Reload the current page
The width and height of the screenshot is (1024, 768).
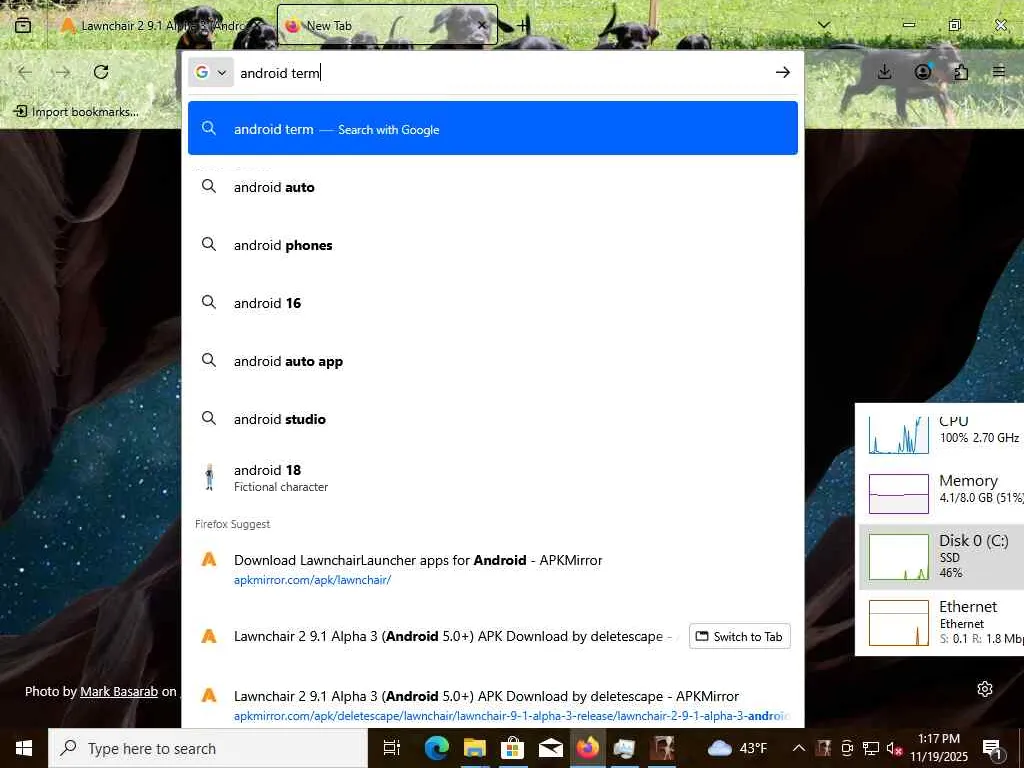click(x=101, y=72)
